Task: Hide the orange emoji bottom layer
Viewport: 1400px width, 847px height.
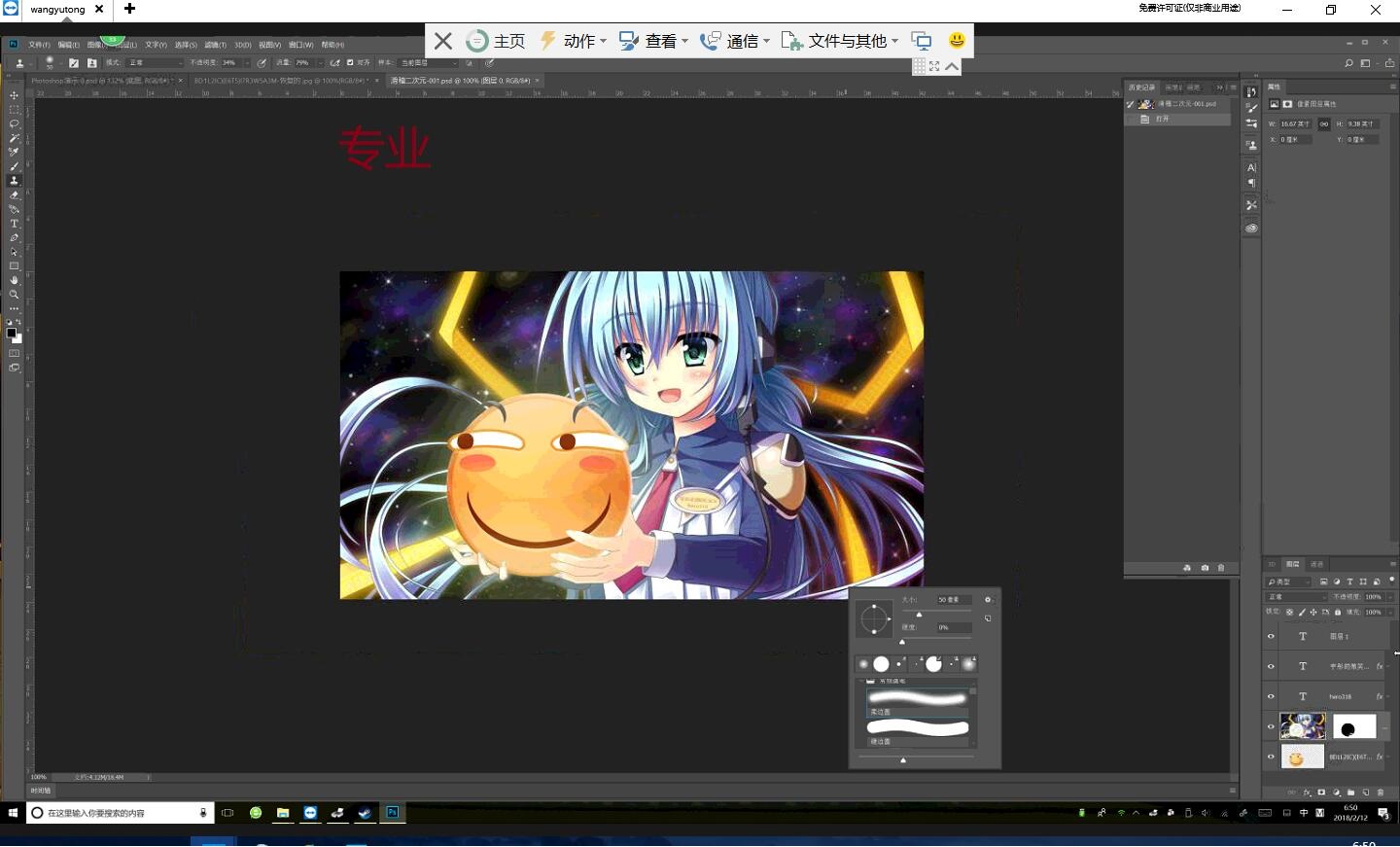Action: 1271,757
